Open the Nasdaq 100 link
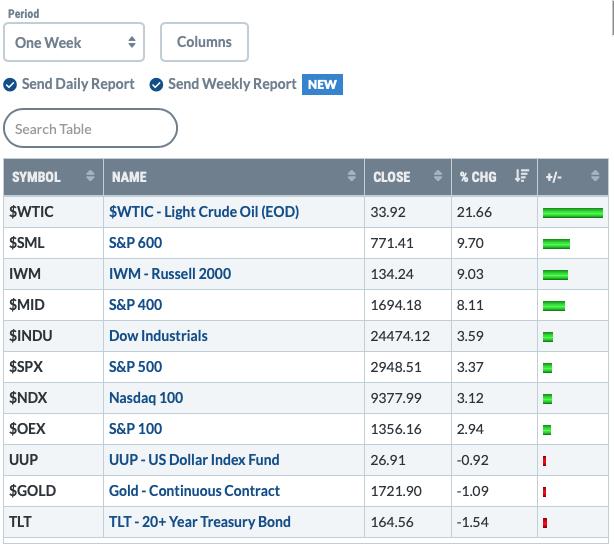The width and height of the screenshot is (614, 547). (x=146, y=398)
